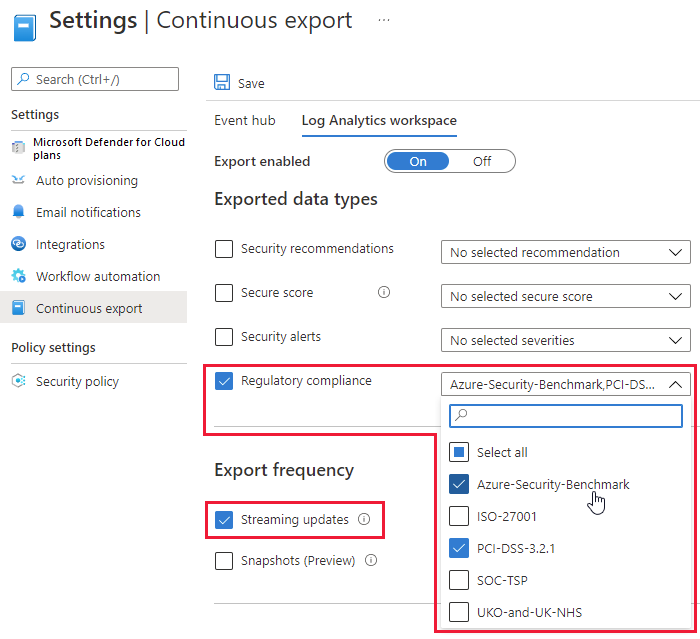The height and width of the screenshot is (639, 700).
Task: Click the Auto provisioning icon
Action: (x=18, y=181)
